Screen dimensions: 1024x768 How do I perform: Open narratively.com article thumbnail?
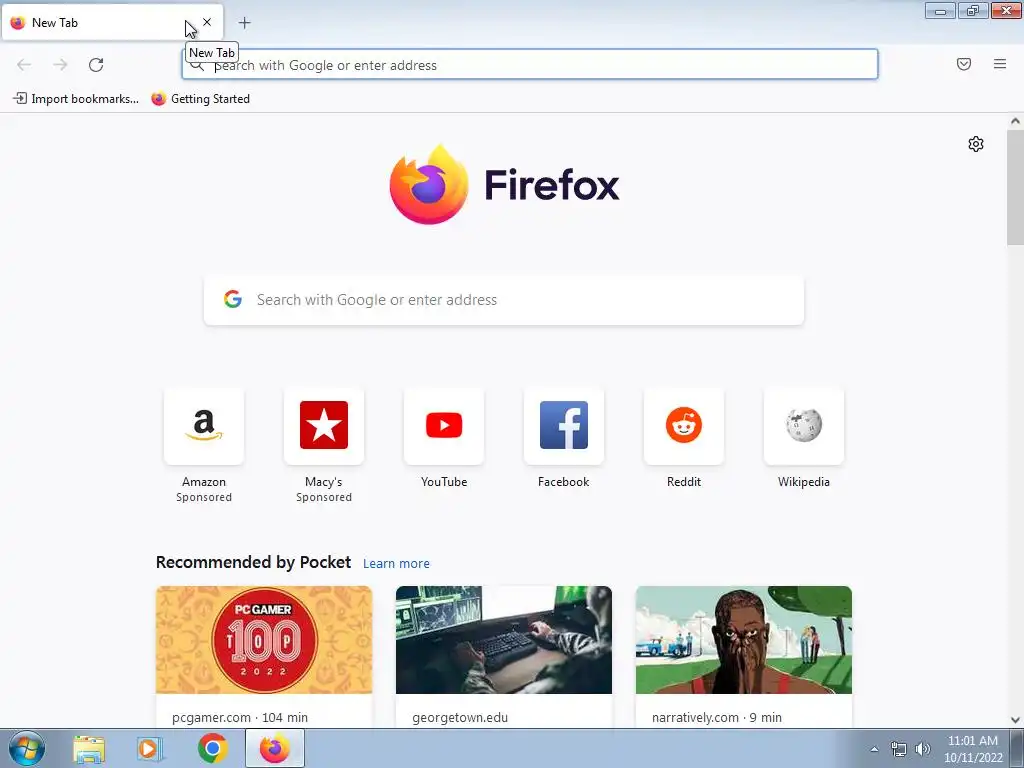(744, 640)
